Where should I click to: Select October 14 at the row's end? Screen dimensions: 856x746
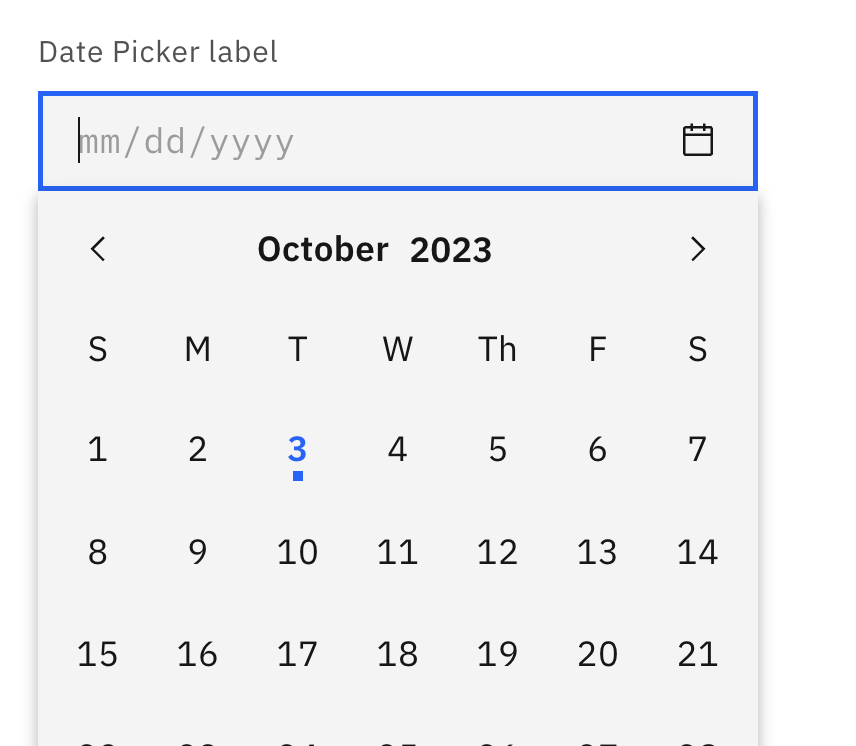697,552
